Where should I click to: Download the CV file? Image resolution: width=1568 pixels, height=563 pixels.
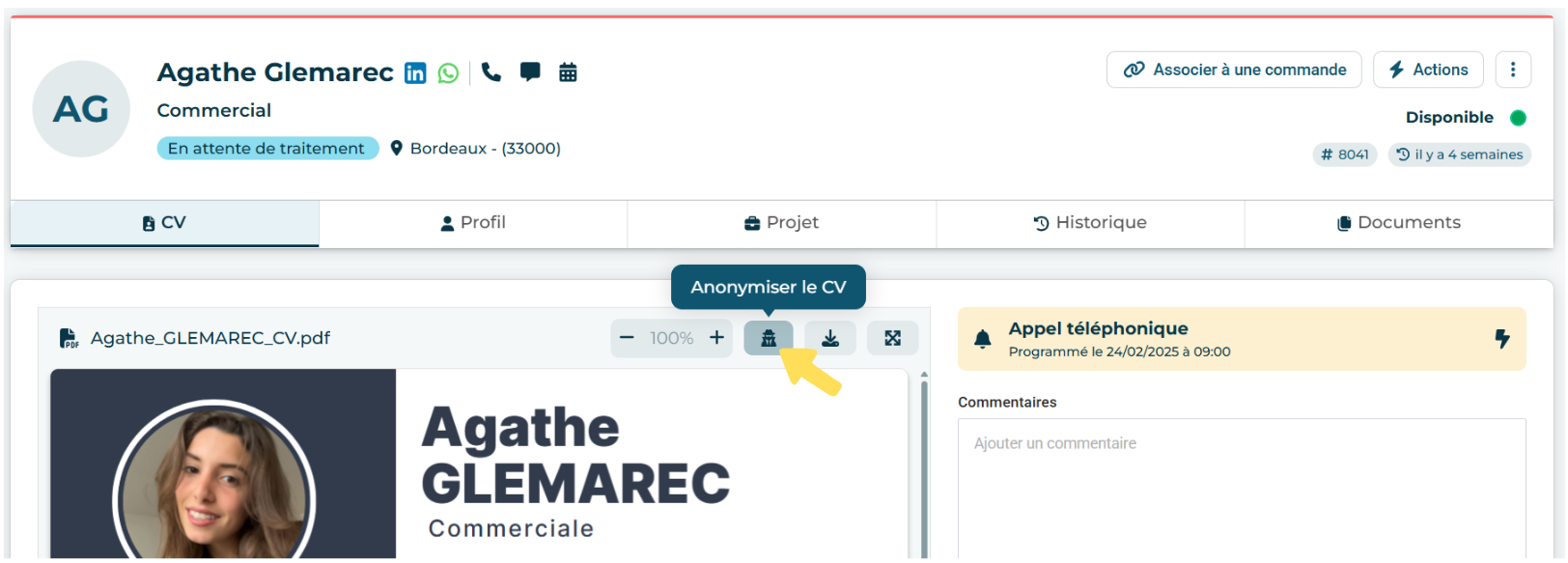pyautogui.click(x=830, y=338)
